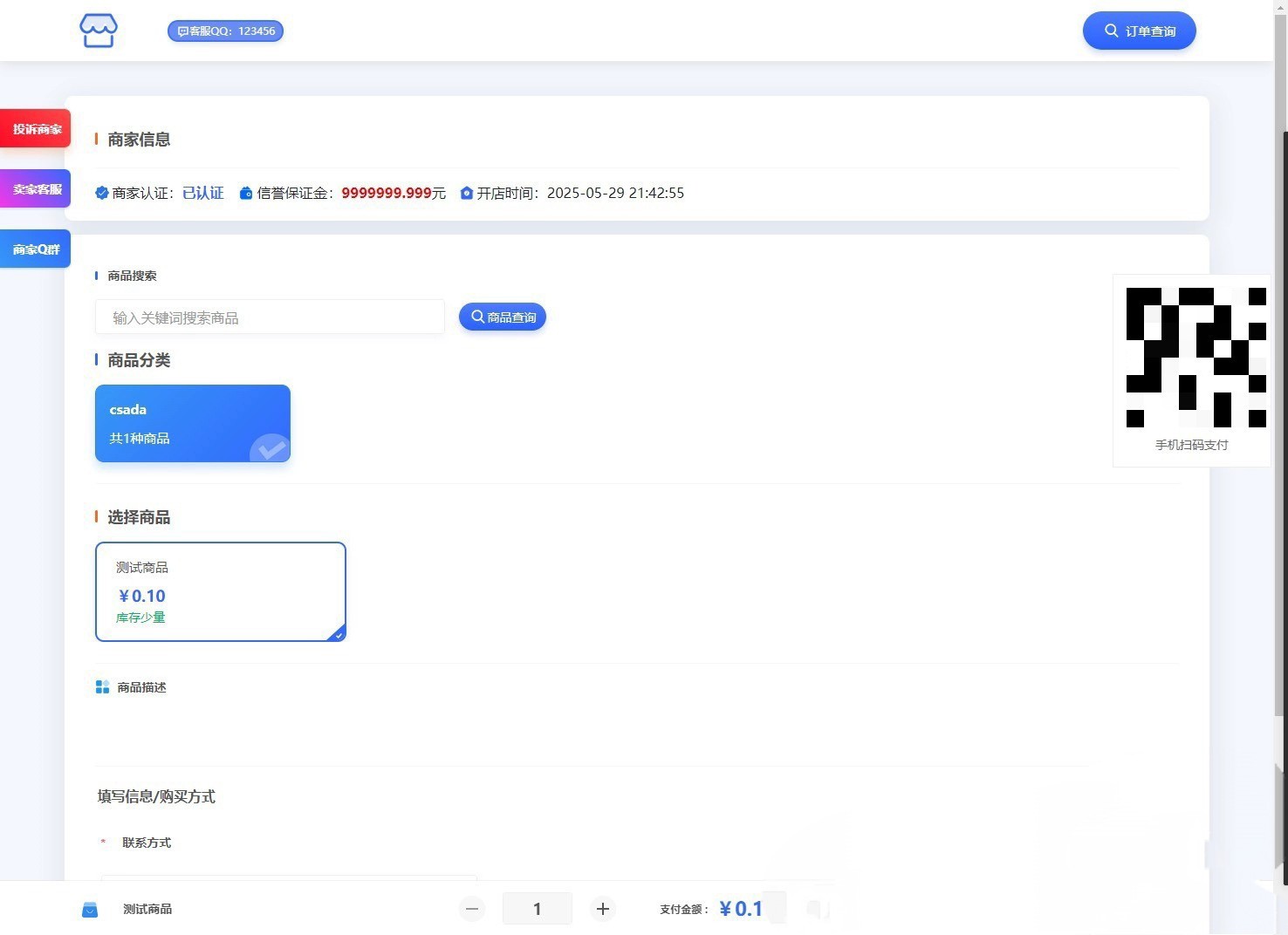Click the 已认证 verification status
Screen dimensions: 1288x935
(x=203, y=193)
